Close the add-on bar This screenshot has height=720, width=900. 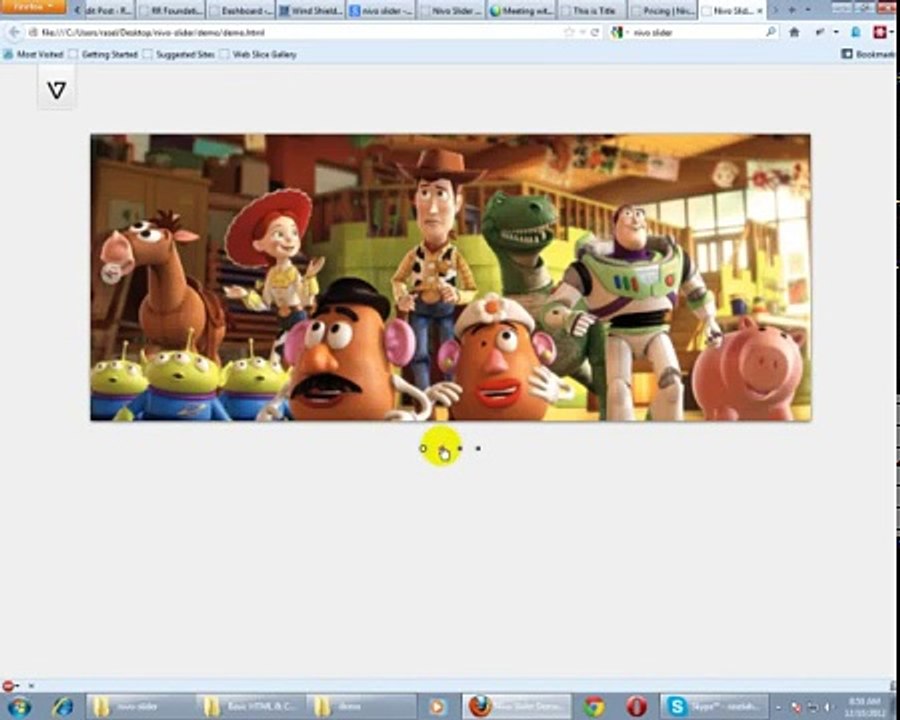[31, 686]
